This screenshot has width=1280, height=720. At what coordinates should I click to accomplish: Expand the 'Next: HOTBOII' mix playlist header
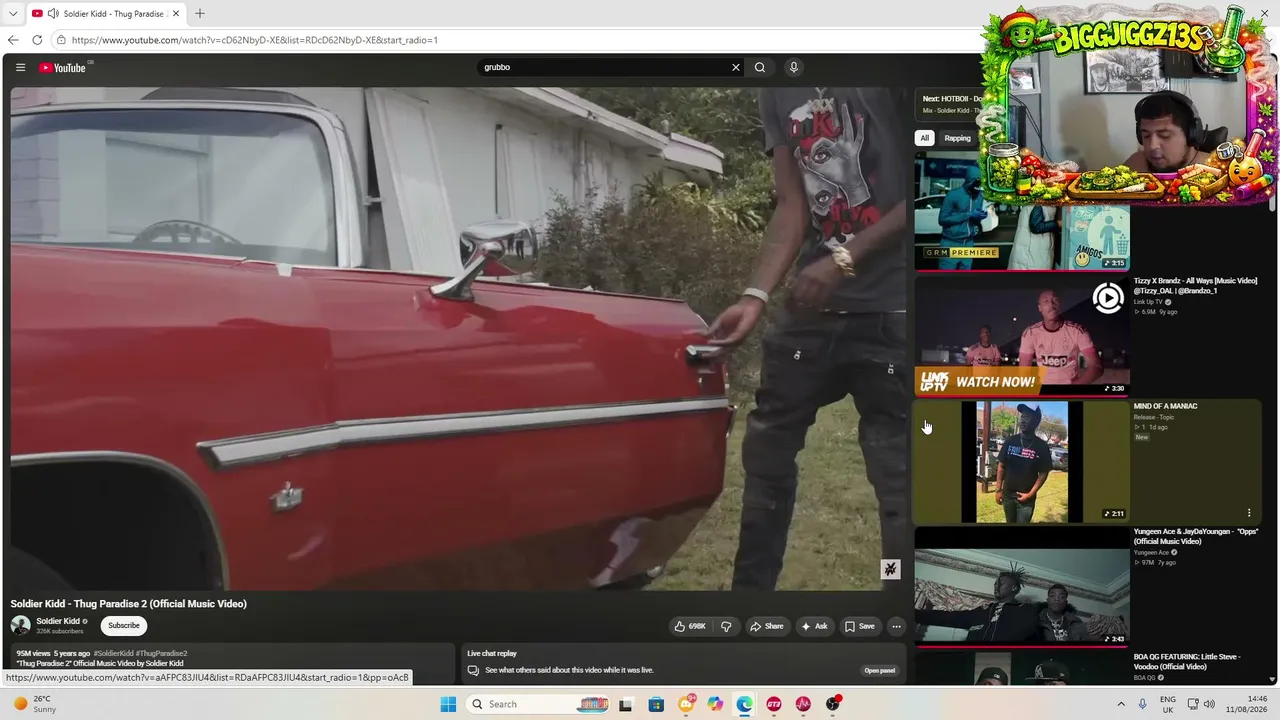coord(950,104)
